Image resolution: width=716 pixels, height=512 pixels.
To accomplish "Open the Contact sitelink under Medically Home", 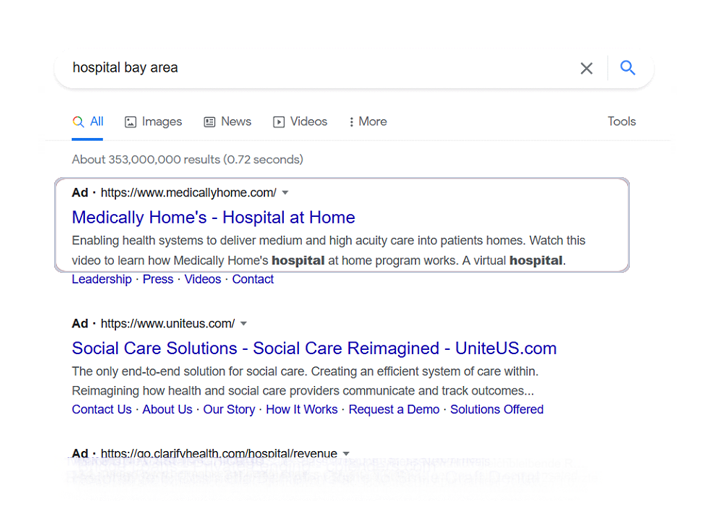I will (253, 279).
